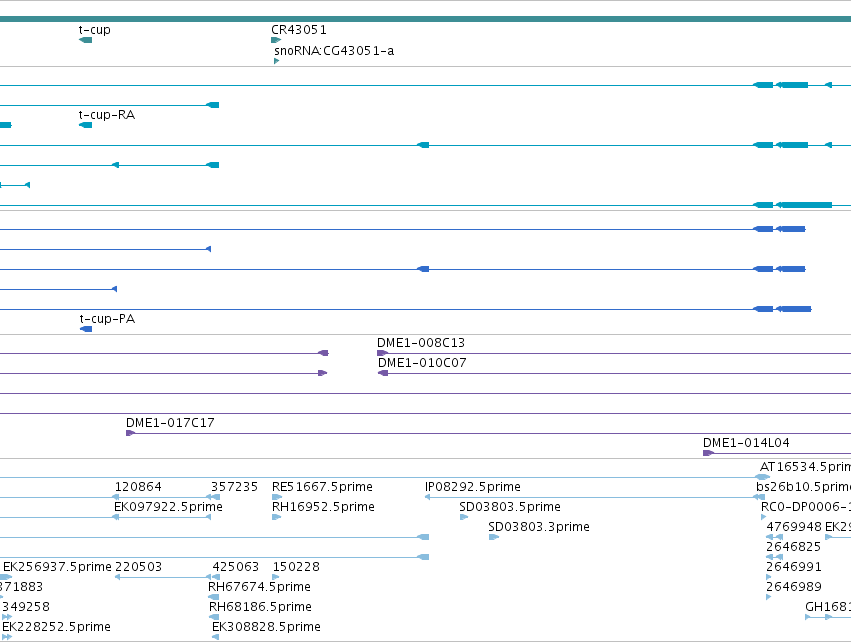Click the AT16534.5prime arrow glyph

[763, 477]
